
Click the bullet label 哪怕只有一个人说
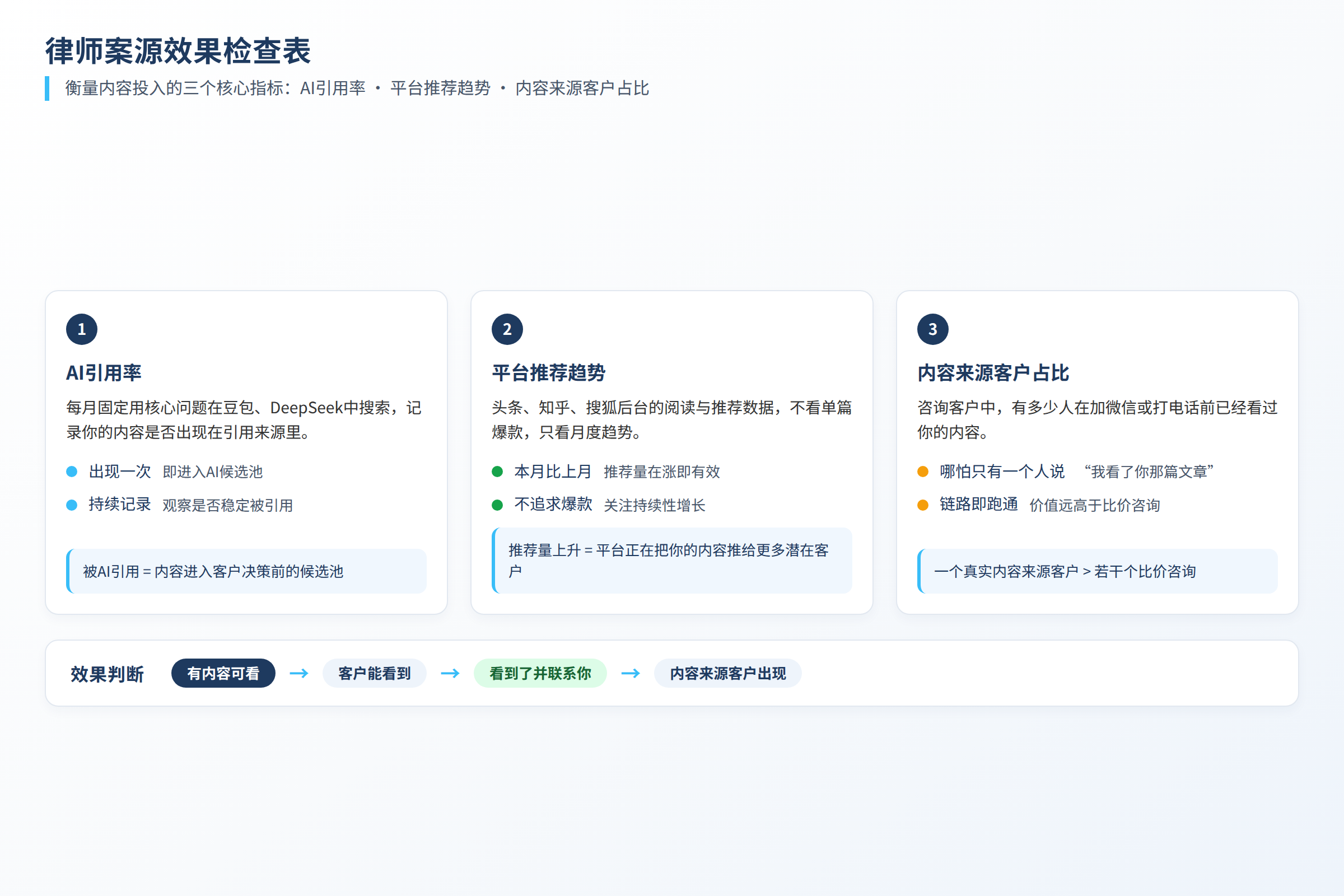(1002, 472)
